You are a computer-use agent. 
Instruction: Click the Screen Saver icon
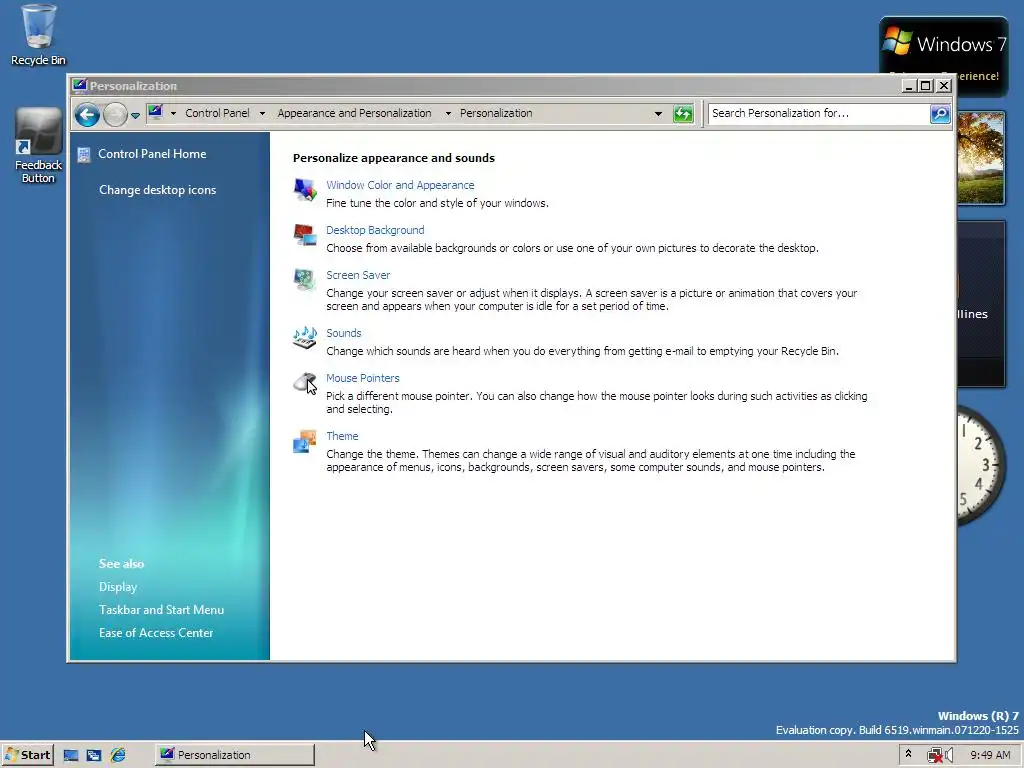tap(304, 280)
